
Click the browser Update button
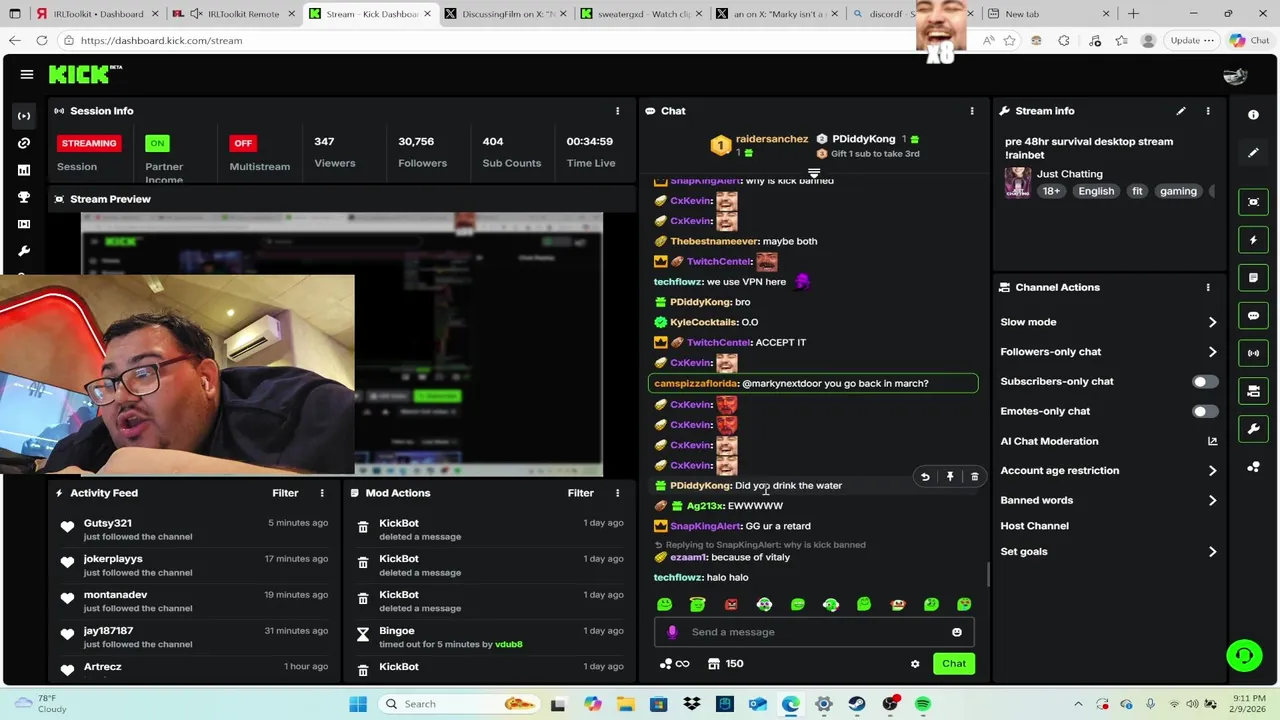tap(1192, 41)
